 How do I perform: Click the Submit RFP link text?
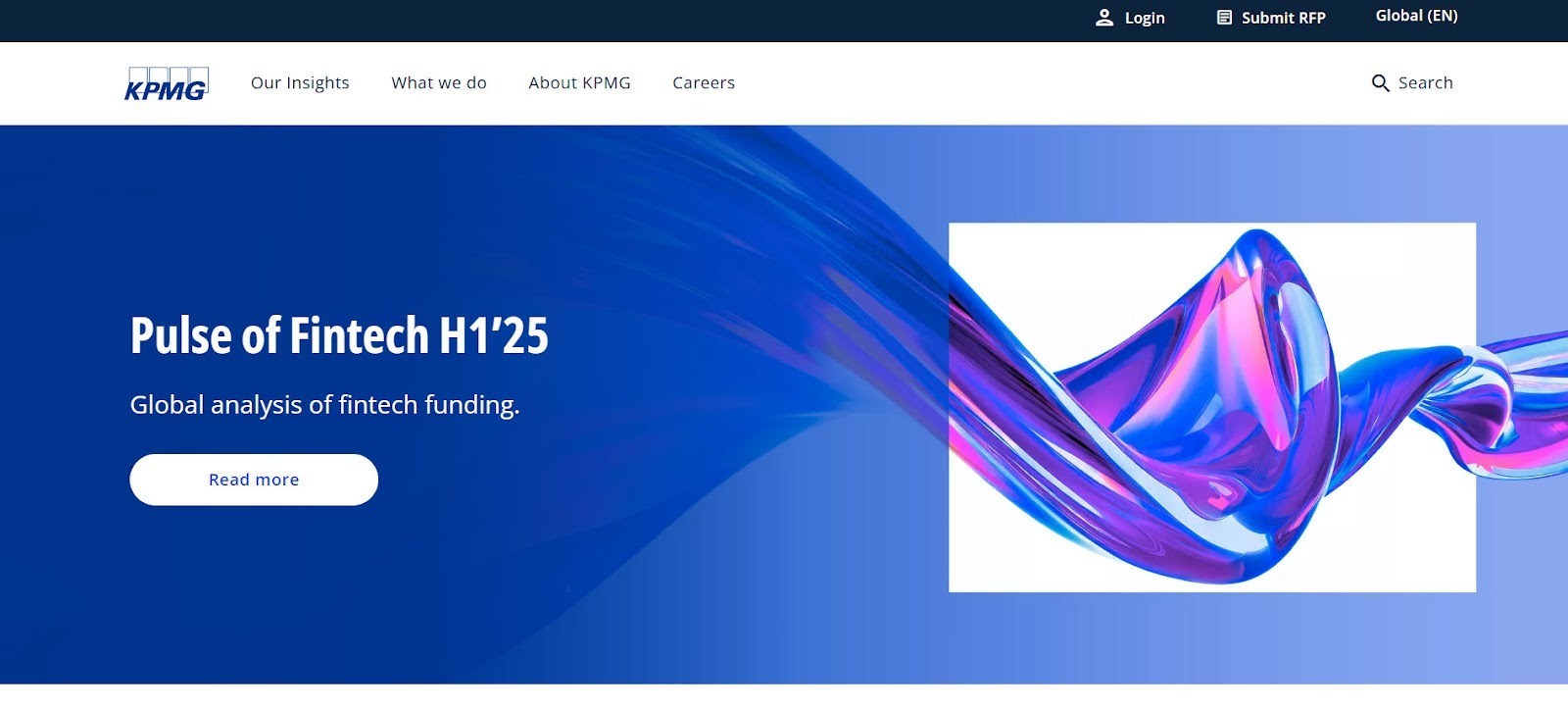(1283, 18)
